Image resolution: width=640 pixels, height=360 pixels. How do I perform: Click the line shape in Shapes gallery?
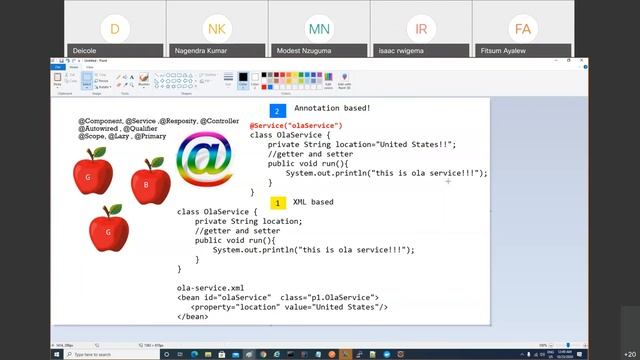tap(156, 75)
